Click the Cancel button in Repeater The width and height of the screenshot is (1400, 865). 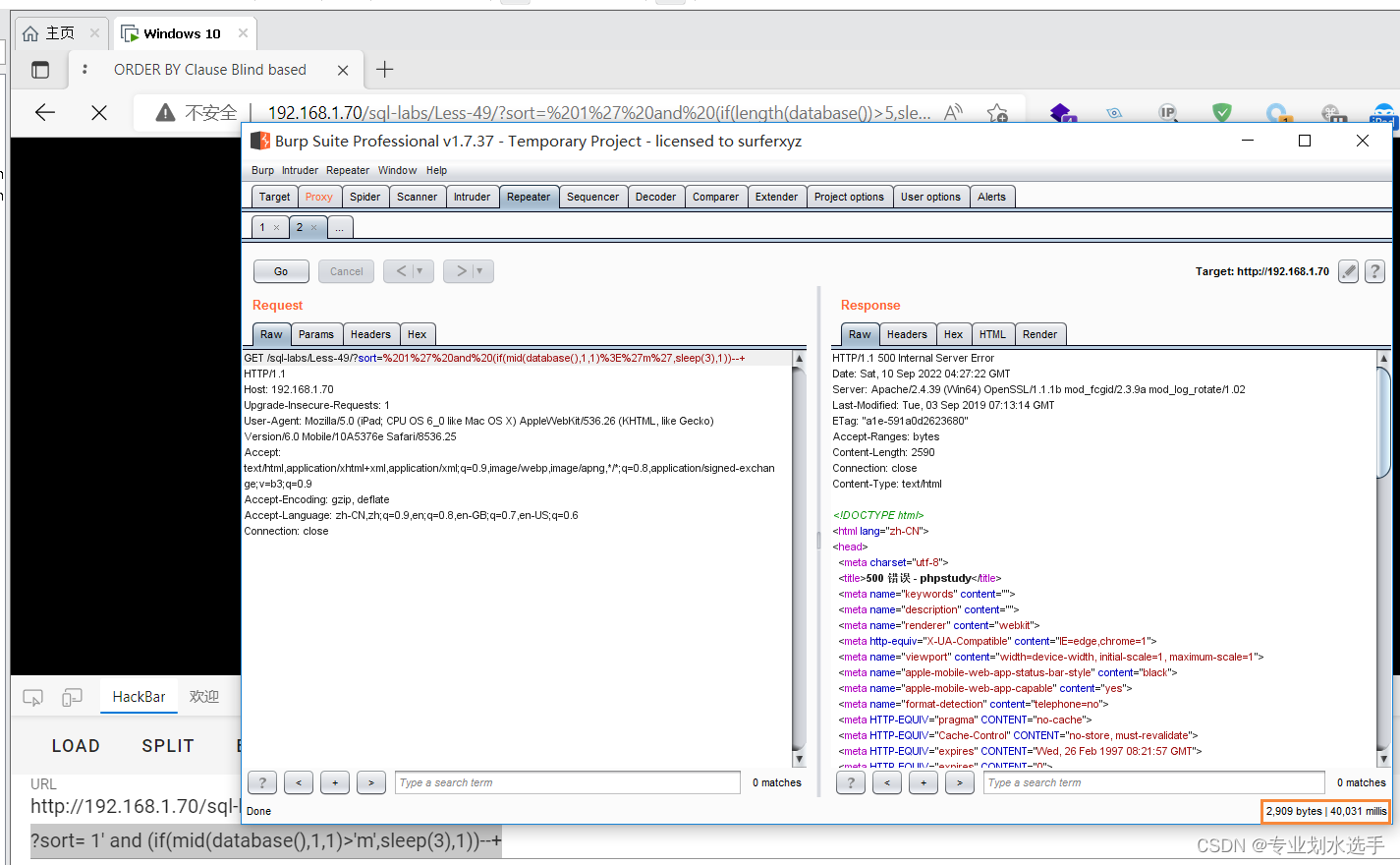(346, 271)
